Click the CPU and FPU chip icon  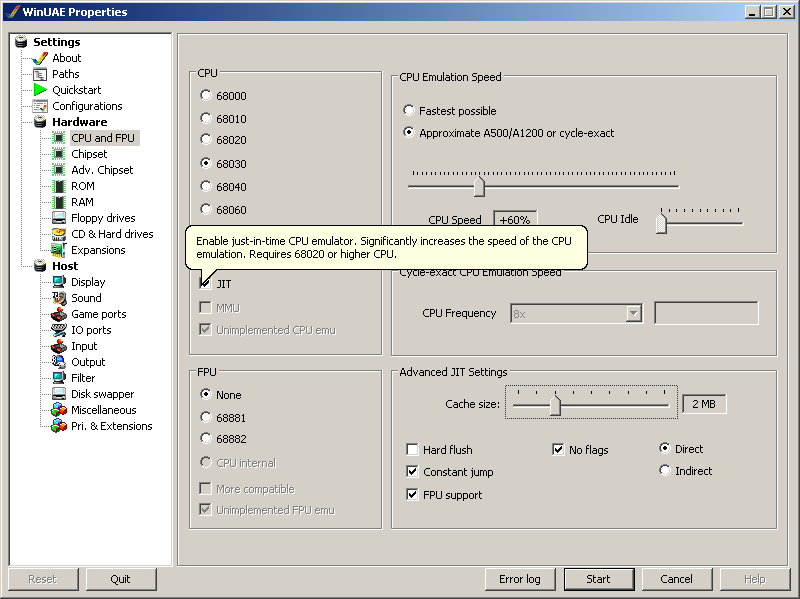click(x=59, y=138)
